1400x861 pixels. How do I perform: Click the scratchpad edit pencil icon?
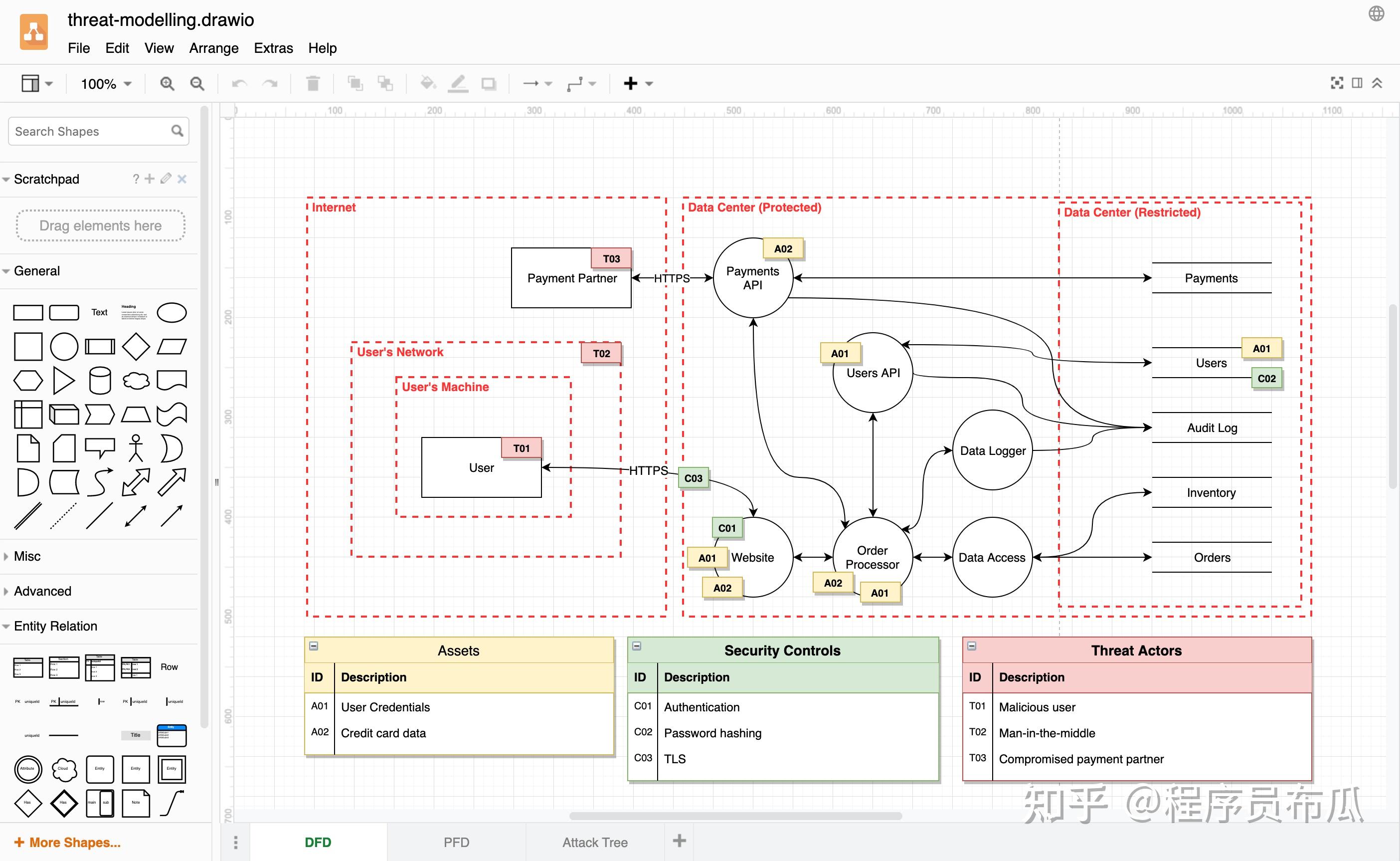(166, 179)
